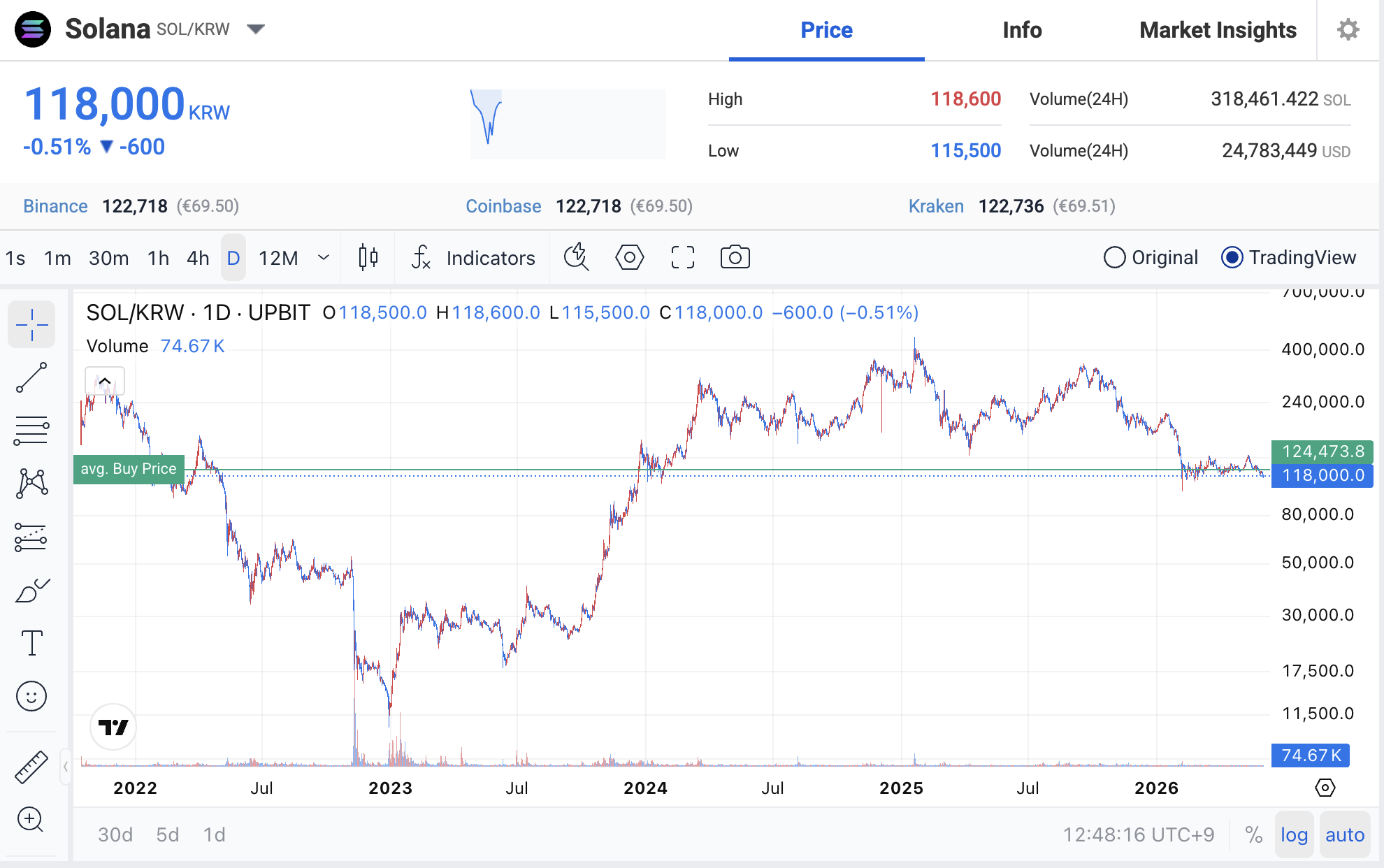Open the candlestick chart style selector
1384x868 pixels.
pos(368,257)
